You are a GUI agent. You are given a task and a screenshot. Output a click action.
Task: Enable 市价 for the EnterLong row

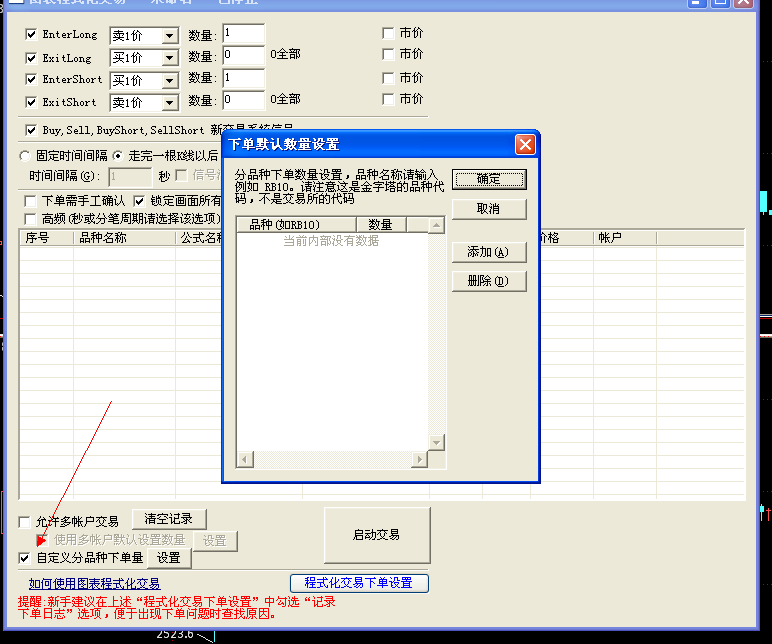388,33
